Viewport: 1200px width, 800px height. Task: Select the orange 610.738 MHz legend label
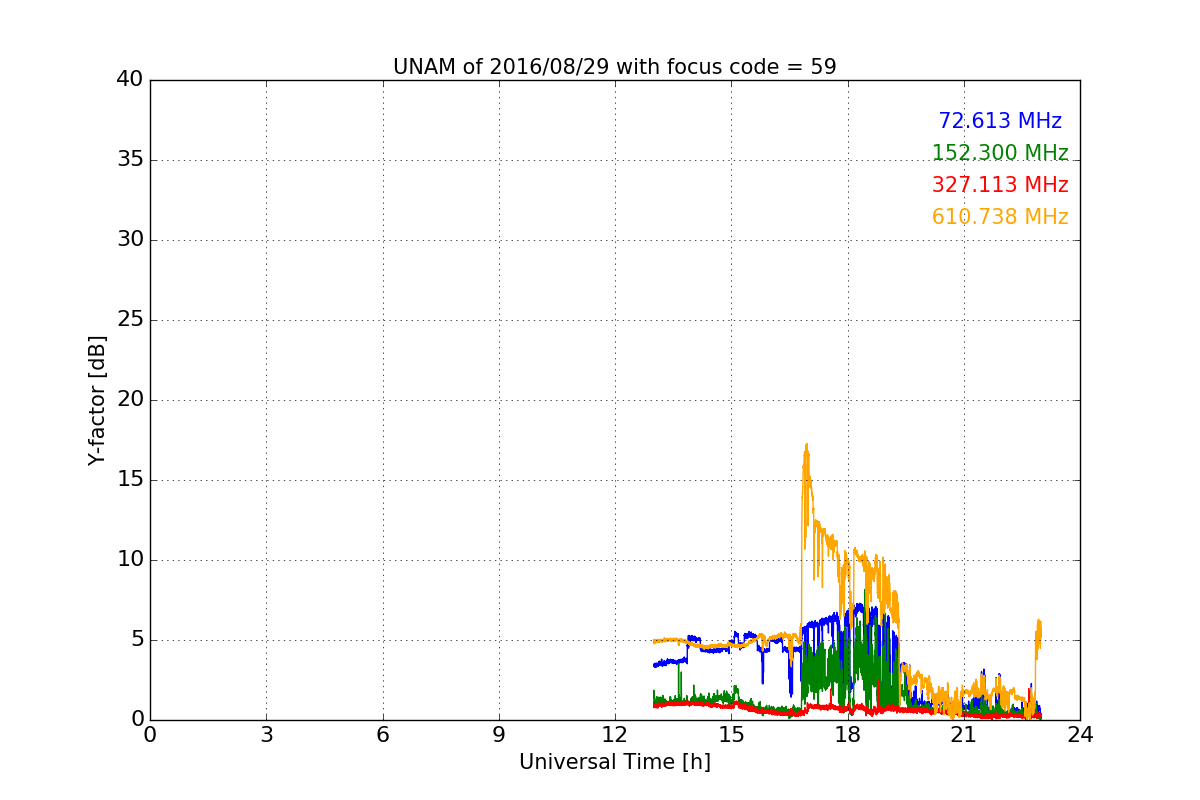point(1000,217)
